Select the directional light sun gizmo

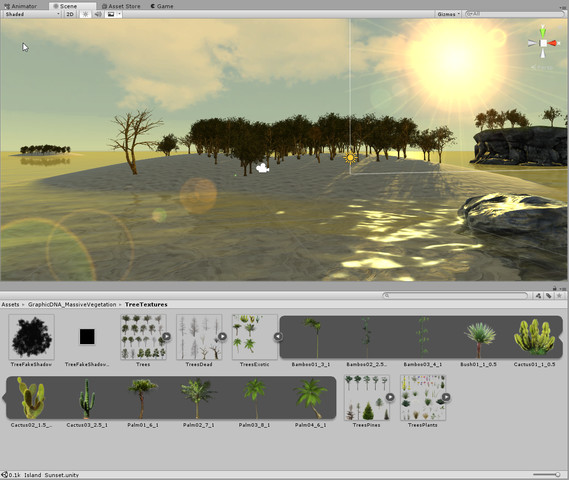pyautogui.click(x=350, y=157)
